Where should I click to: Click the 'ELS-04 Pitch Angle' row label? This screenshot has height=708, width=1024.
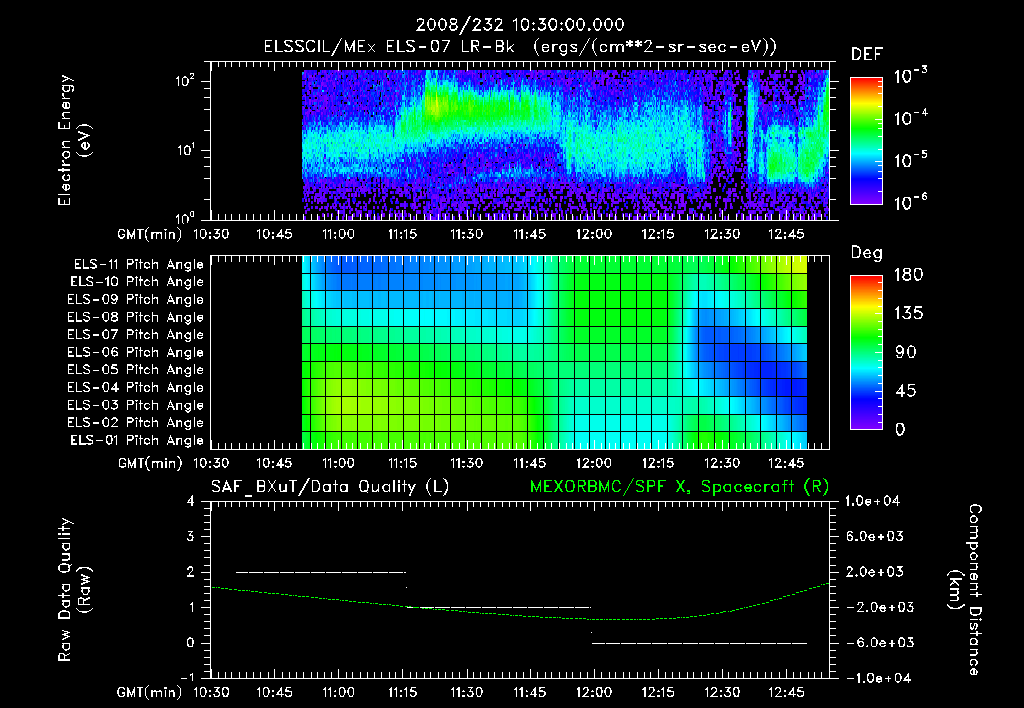tap(136, 387)
